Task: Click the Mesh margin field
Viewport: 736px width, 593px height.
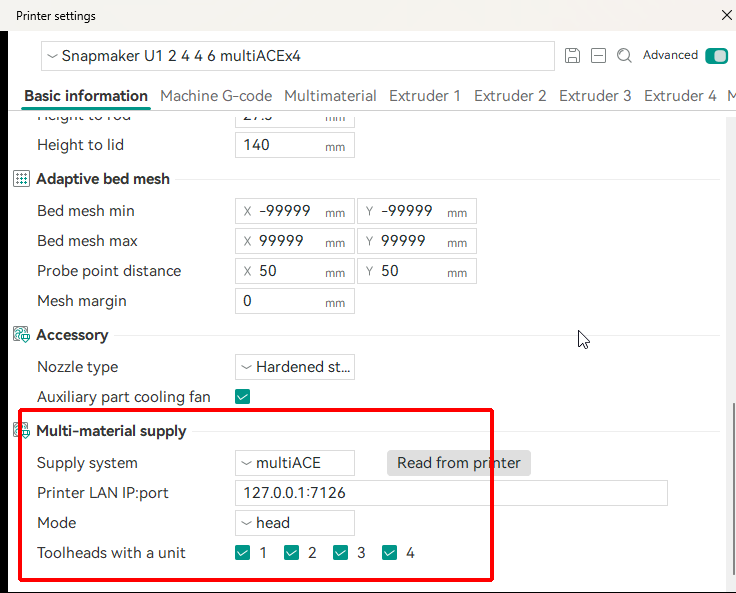Action: (295, 301)
